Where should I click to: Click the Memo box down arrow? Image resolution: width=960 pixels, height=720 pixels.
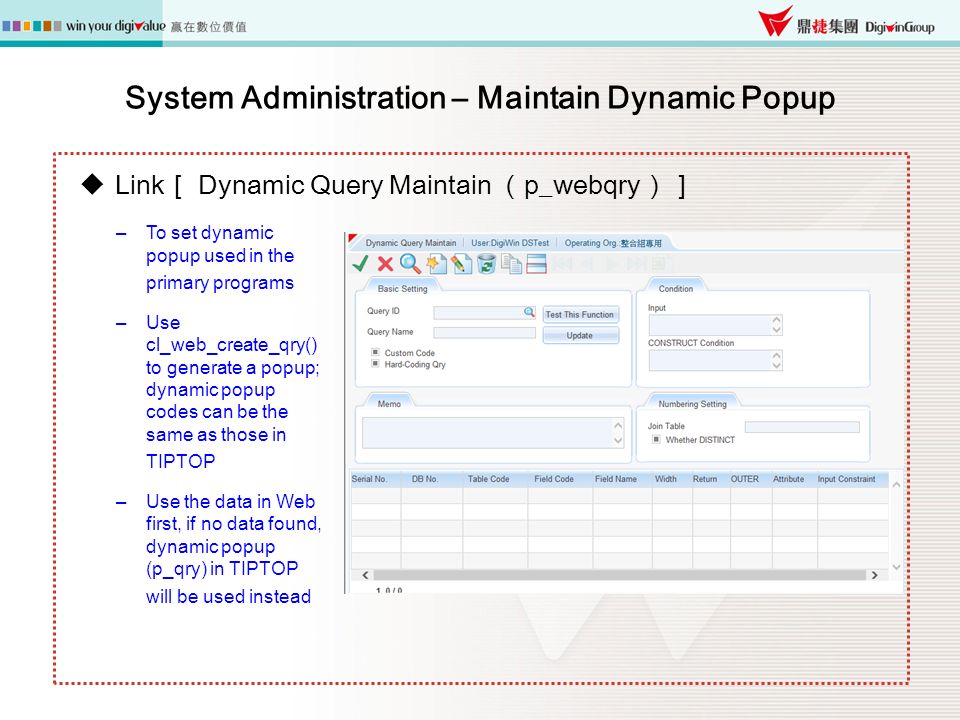pos(618,440)
